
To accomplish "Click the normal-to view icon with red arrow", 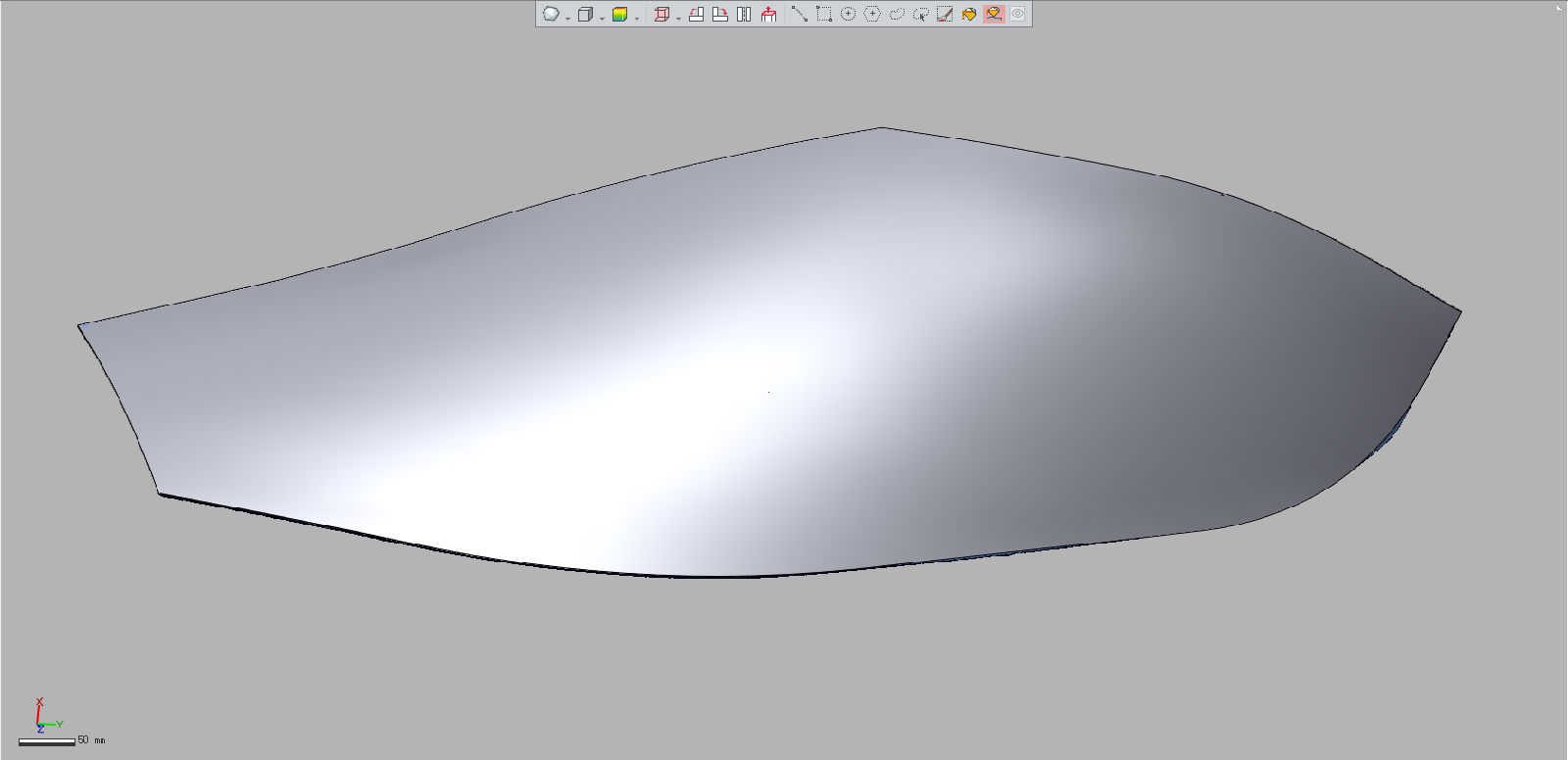I will click(x=768, y=14).
